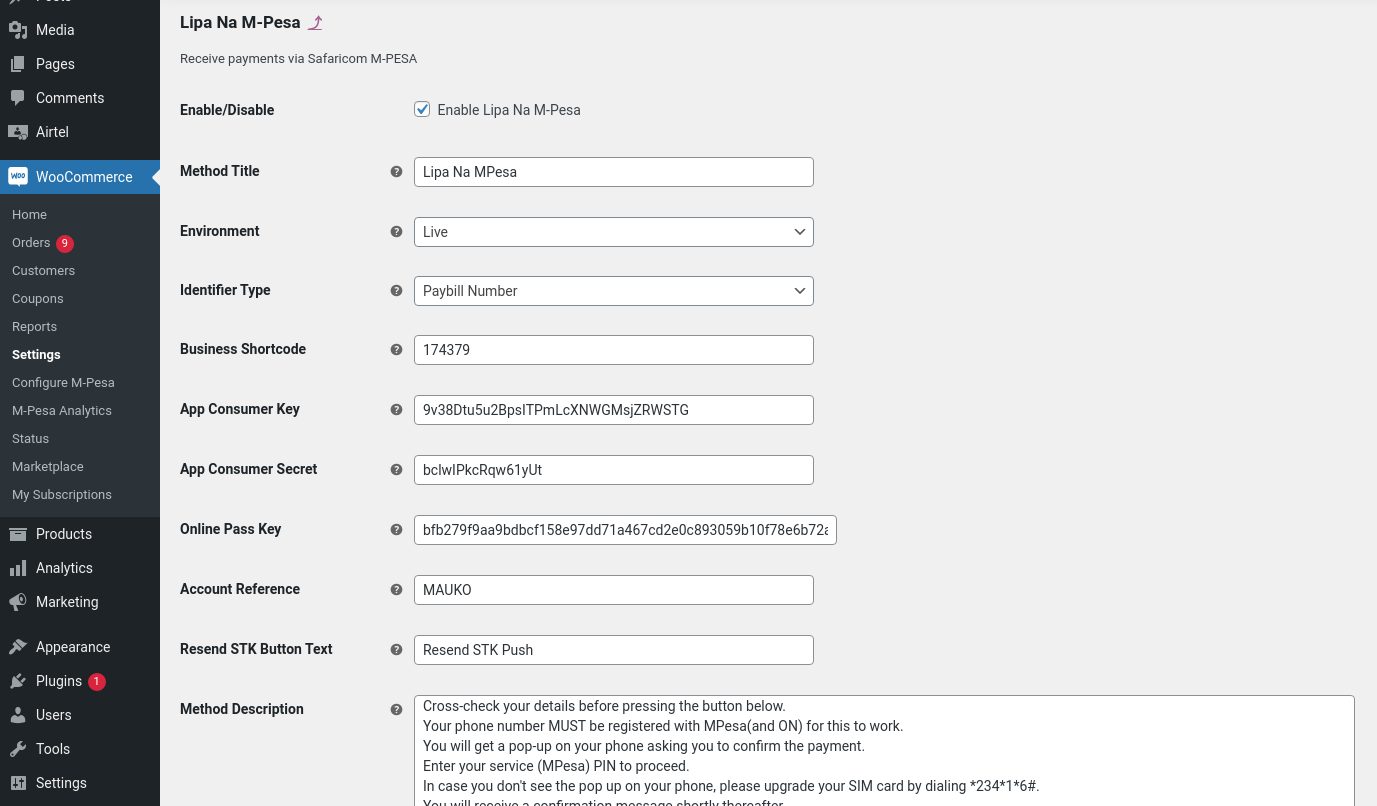Show help tip for App Consumer Secret
This screenshot has width=1377, height=806.
[x=396, y=469]
